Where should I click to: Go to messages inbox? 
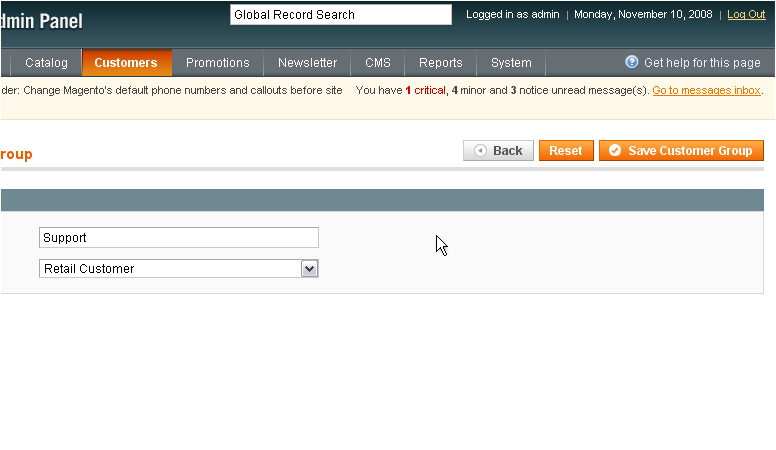tap(706, 90)
